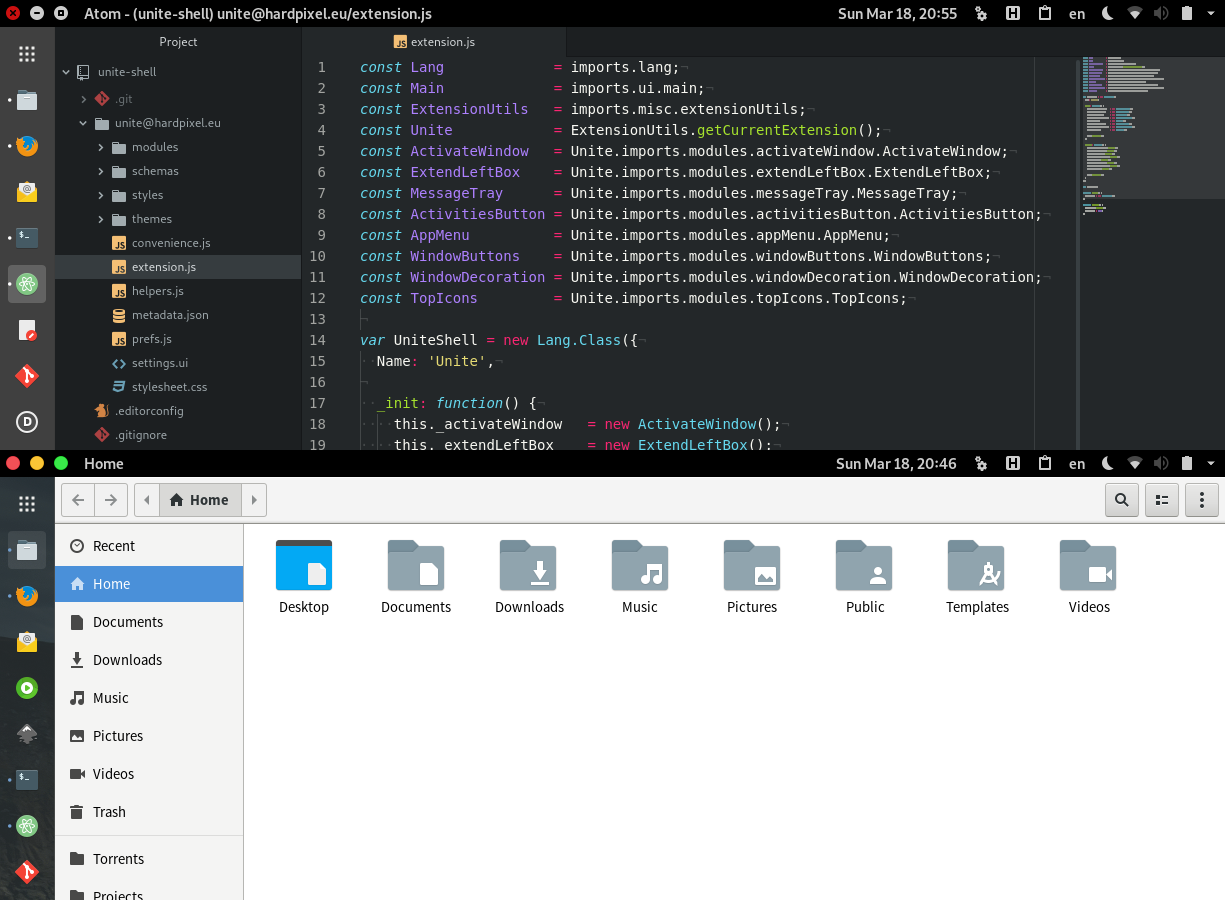Click green play icon in Files screen dock
Viewport: 1225px width, 900px height.
[x=27, y=687]
